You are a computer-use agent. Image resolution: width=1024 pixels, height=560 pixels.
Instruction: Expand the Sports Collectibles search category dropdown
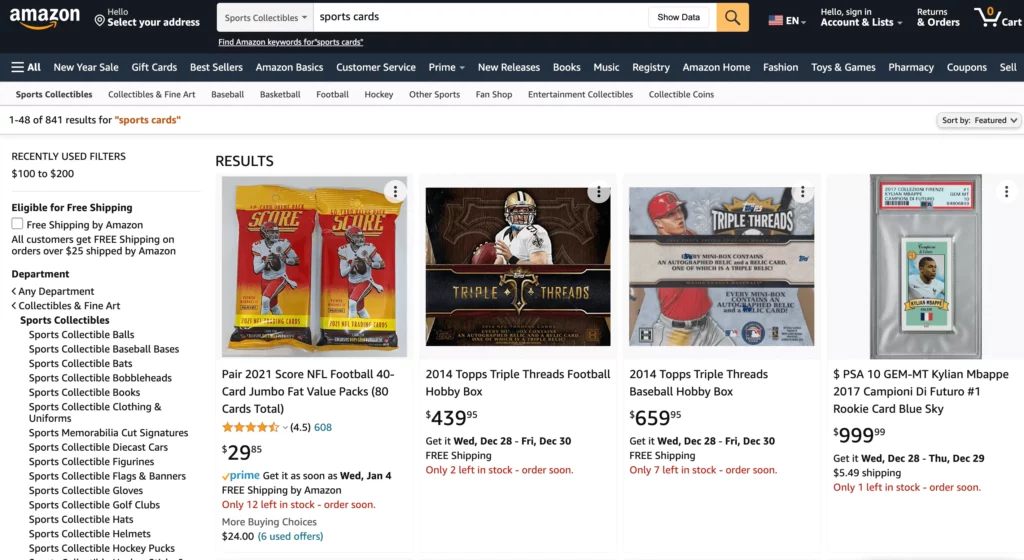click(265, 18)
